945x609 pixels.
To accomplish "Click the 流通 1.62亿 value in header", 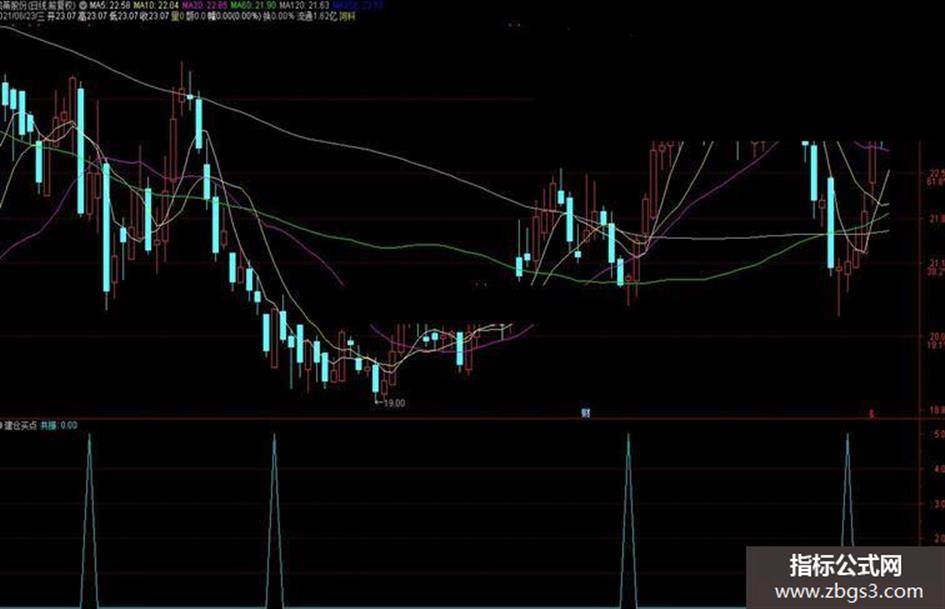I will pos(315,16).
